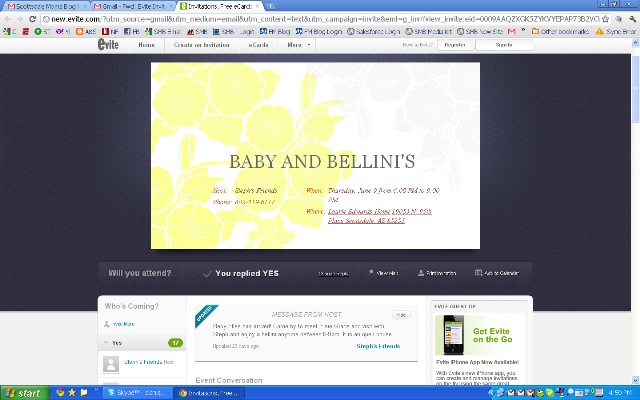
Task: Click the Baby and Bellini's invitation card
Action: 315,156
